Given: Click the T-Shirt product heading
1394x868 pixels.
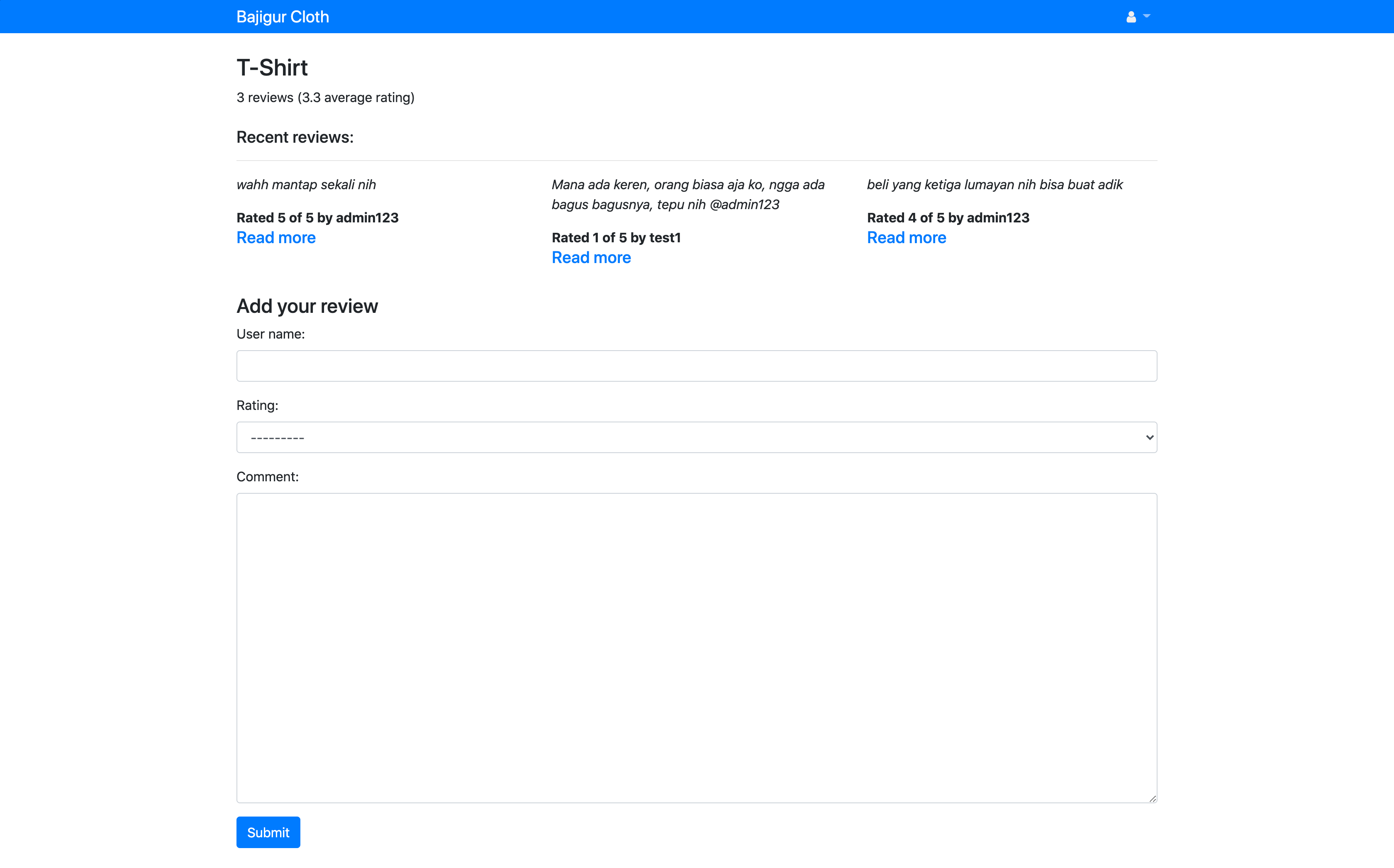Looking at the screenshot, I should pyautogui.click(x=272, y=68).
